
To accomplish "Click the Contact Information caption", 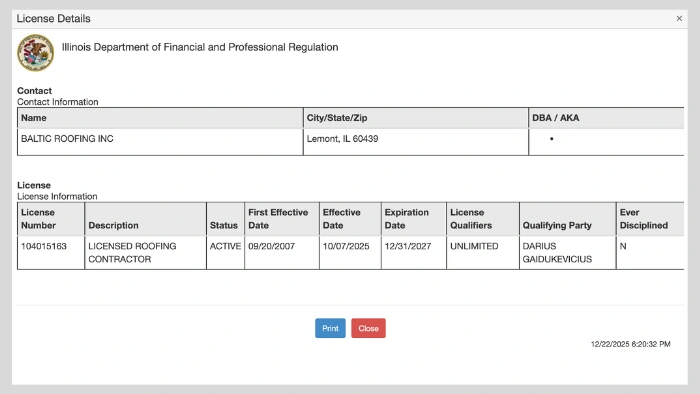I will [58, 102].
